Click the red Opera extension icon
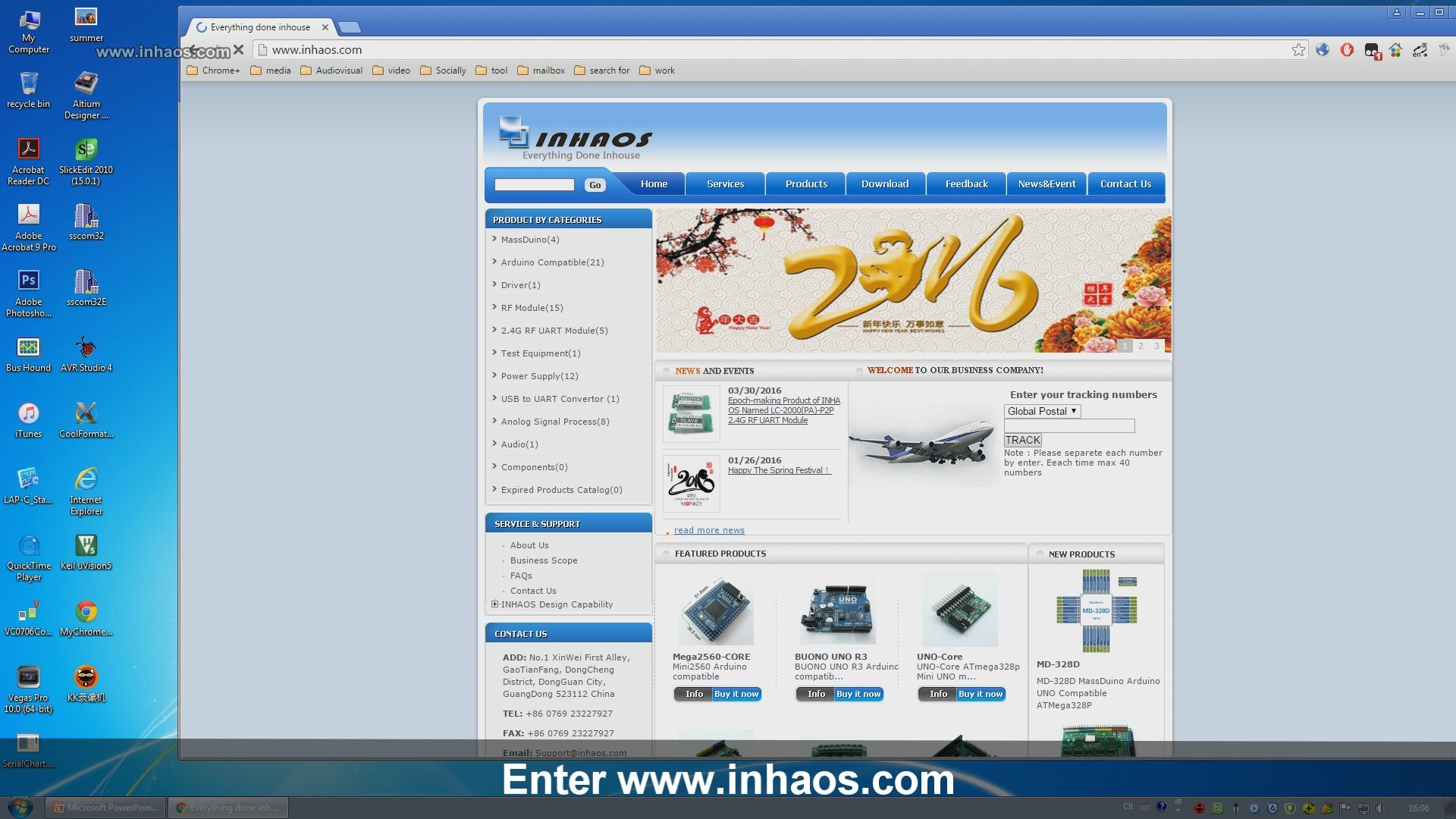The width and height of the screenshot is (1456, 819). 1347,50
